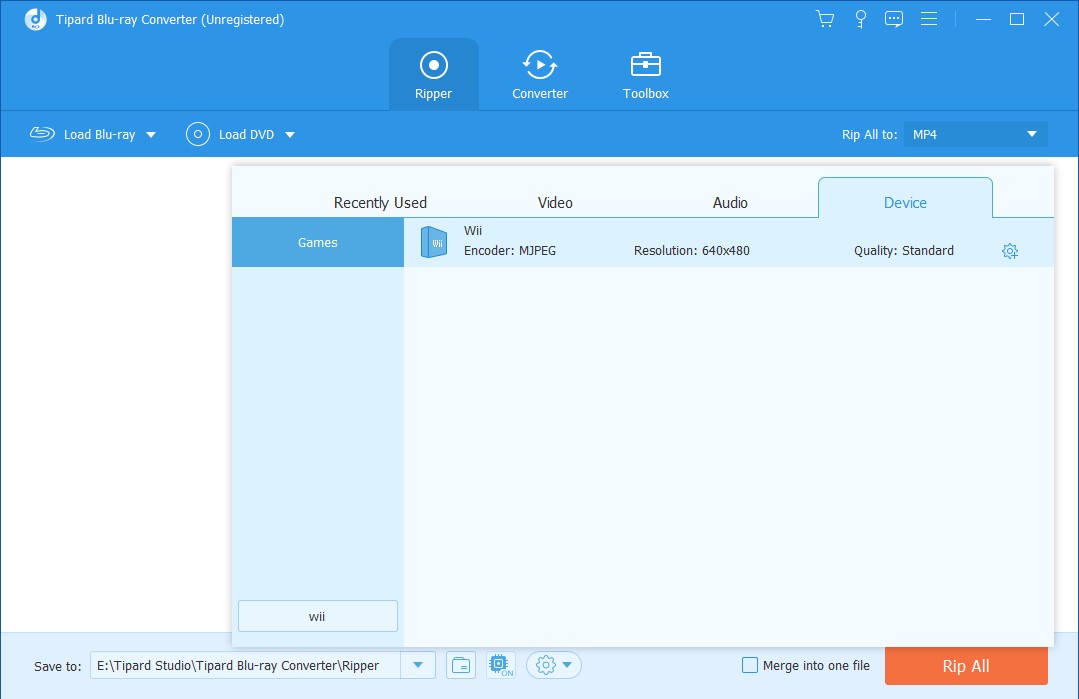Click the Resolution: 640x480 text
This screenshot has width=1079, height=699.
(x=692, y=250)
